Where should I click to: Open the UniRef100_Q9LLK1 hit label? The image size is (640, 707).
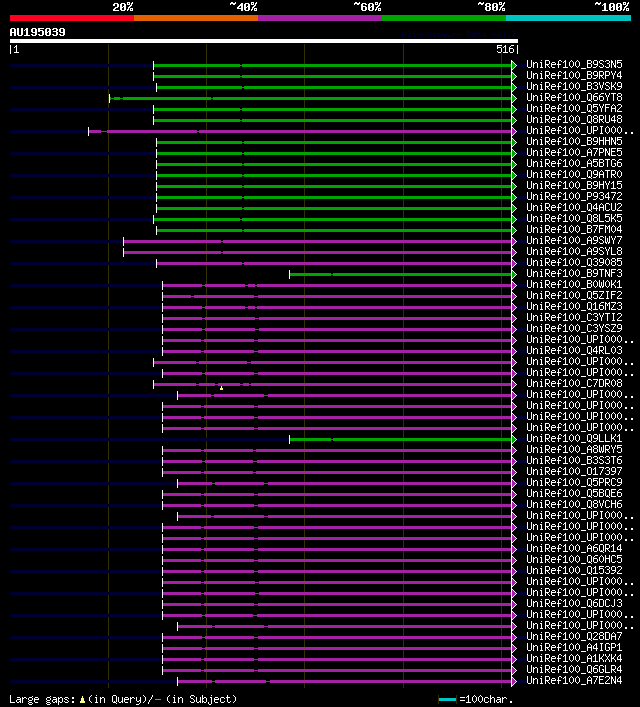(574, 438)
